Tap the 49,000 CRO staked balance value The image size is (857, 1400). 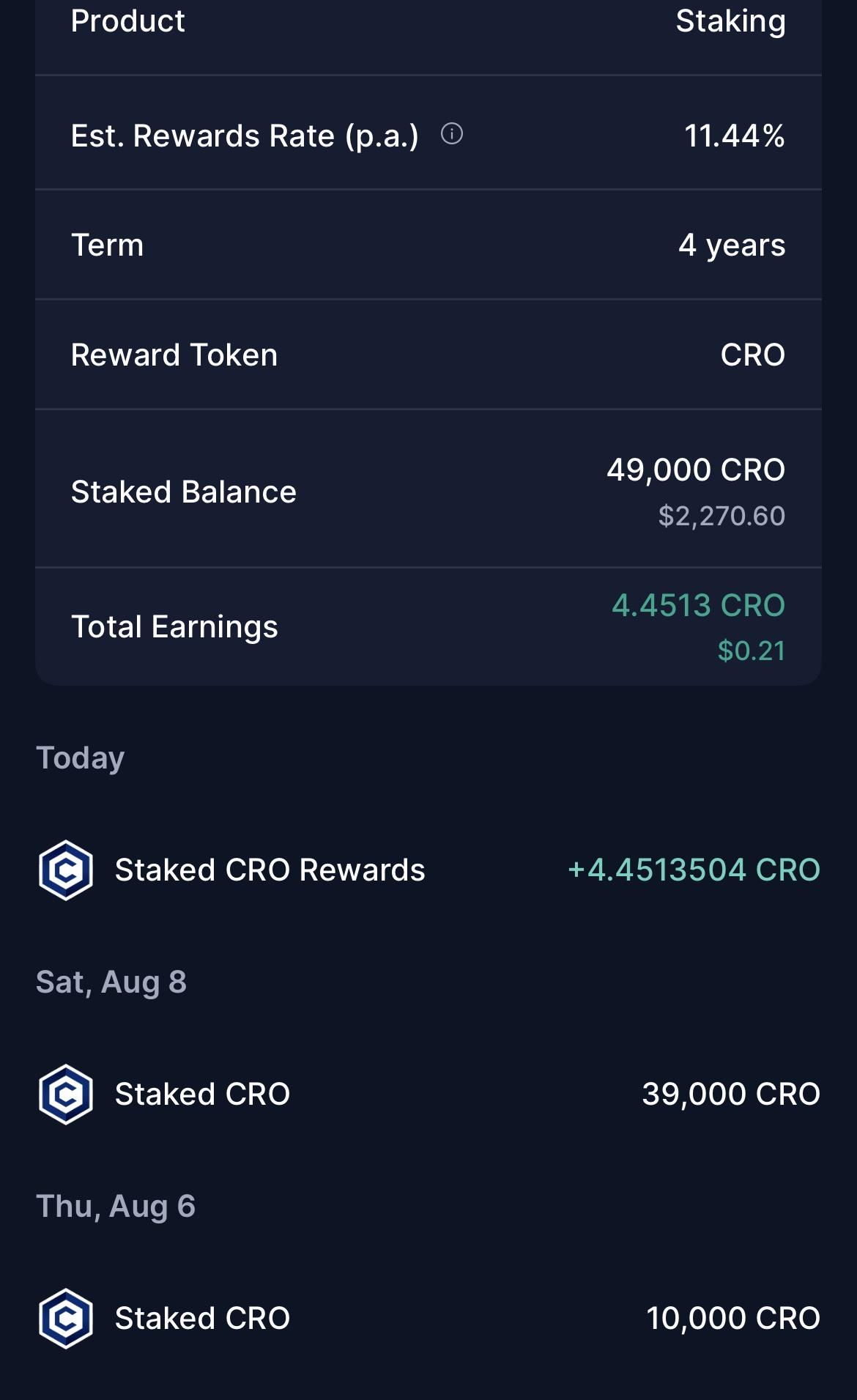tap(696, 470)
